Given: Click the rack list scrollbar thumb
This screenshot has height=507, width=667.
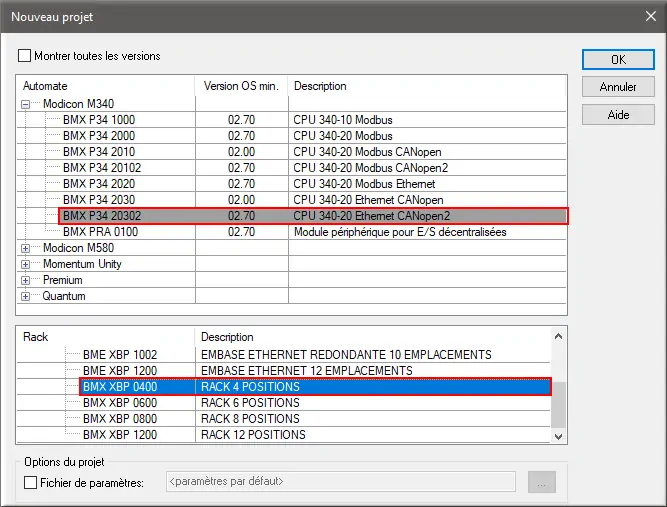Looking at the screenshot, I should point(559,405).
